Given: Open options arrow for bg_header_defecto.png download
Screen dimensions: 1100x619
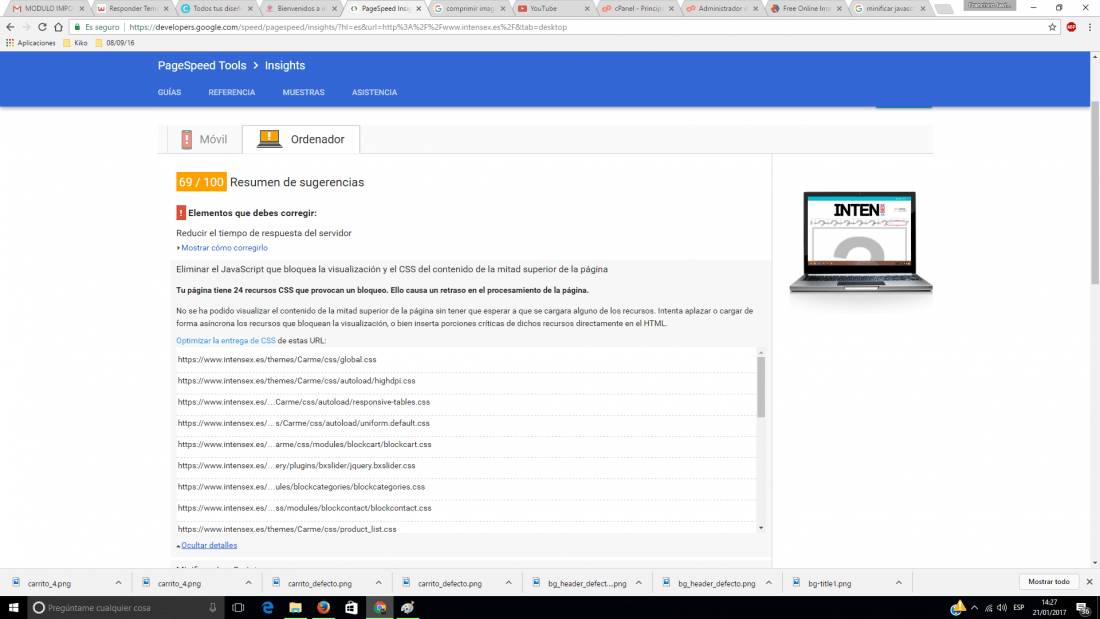Looking at the screenshot, I should 769,583.
